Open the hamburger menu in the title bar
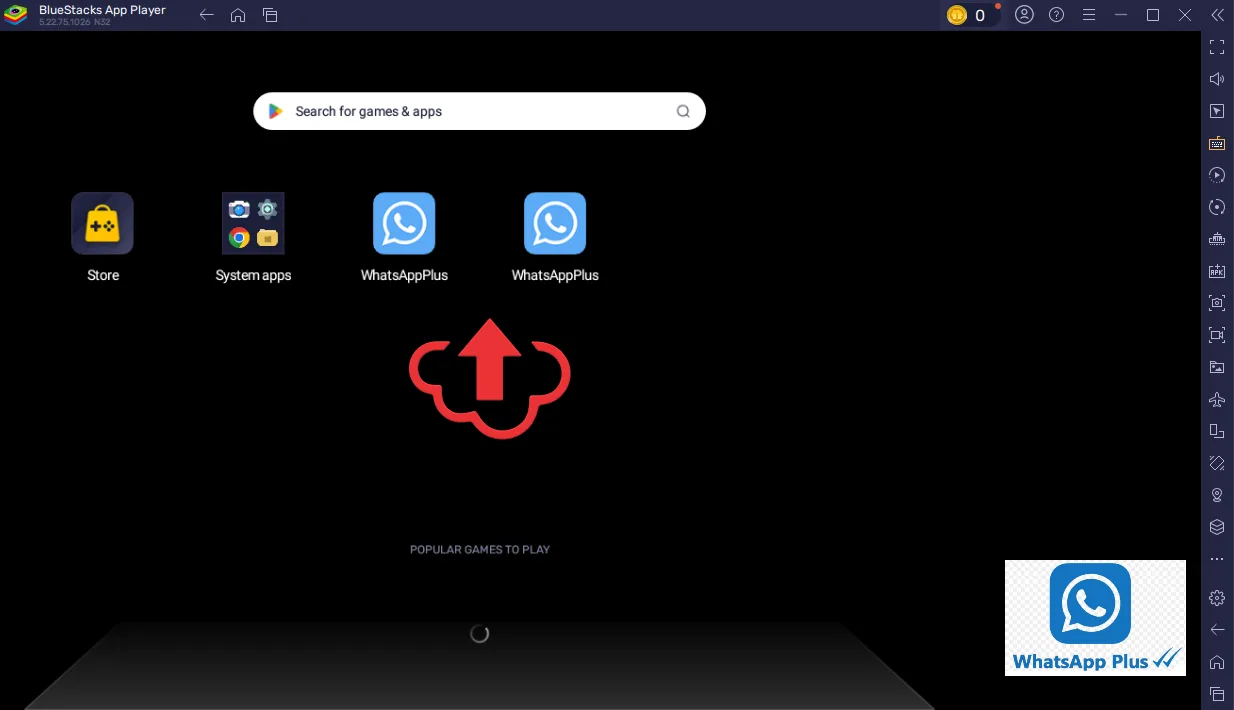 [x=1089, y=15]
